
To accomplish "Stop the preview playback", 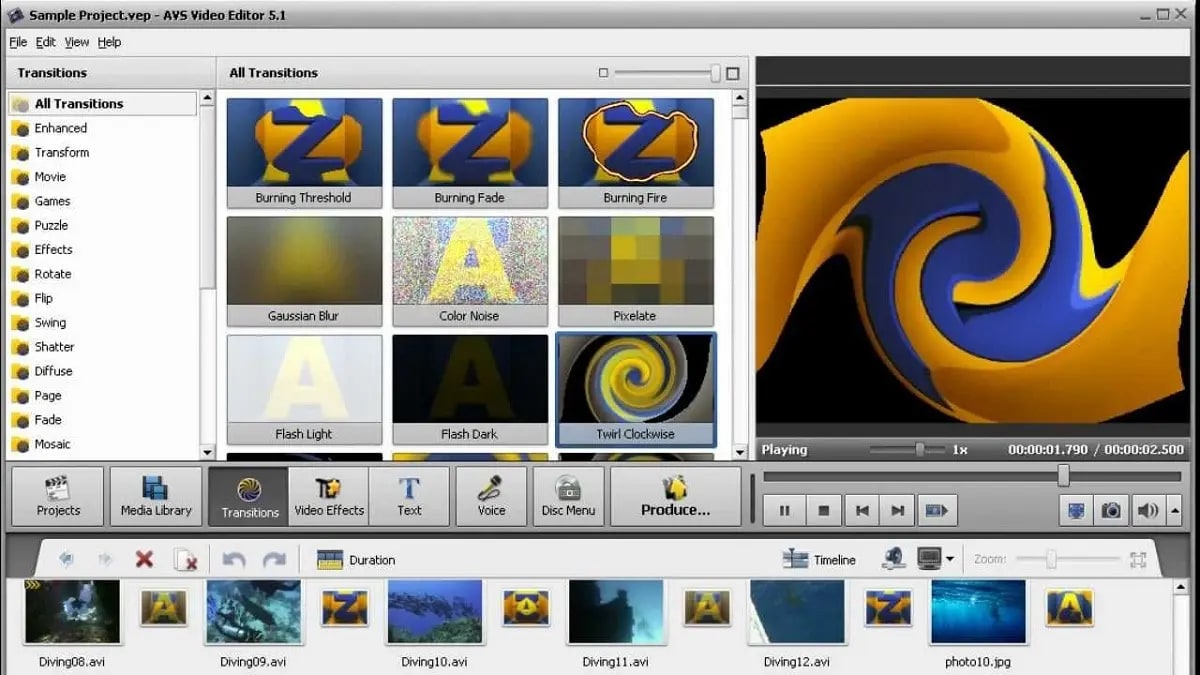I will click(x=824, y=510).
